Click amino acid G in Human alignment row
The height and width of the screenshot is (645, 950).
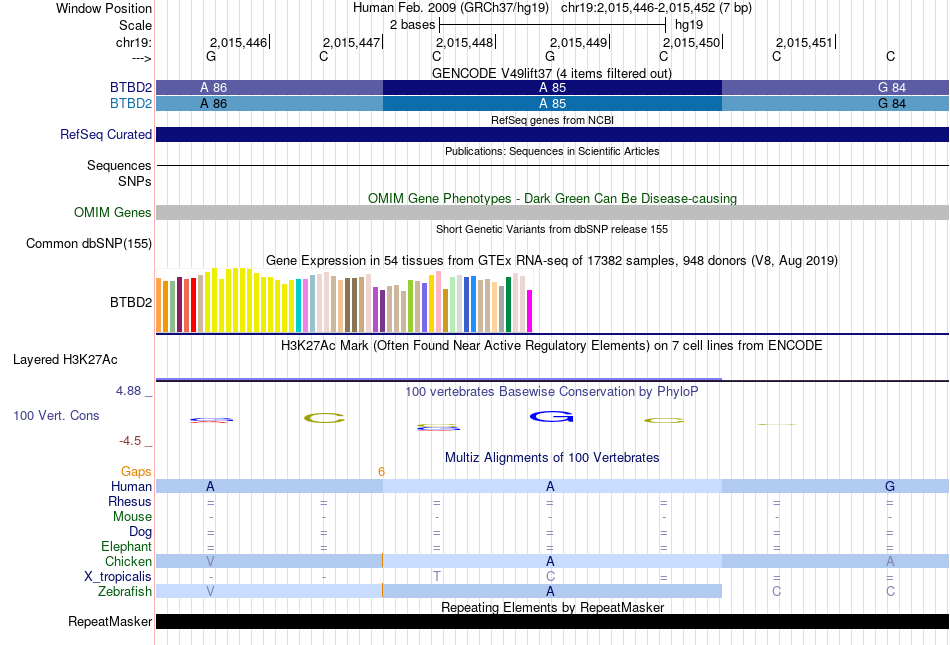tap(890, 486)
